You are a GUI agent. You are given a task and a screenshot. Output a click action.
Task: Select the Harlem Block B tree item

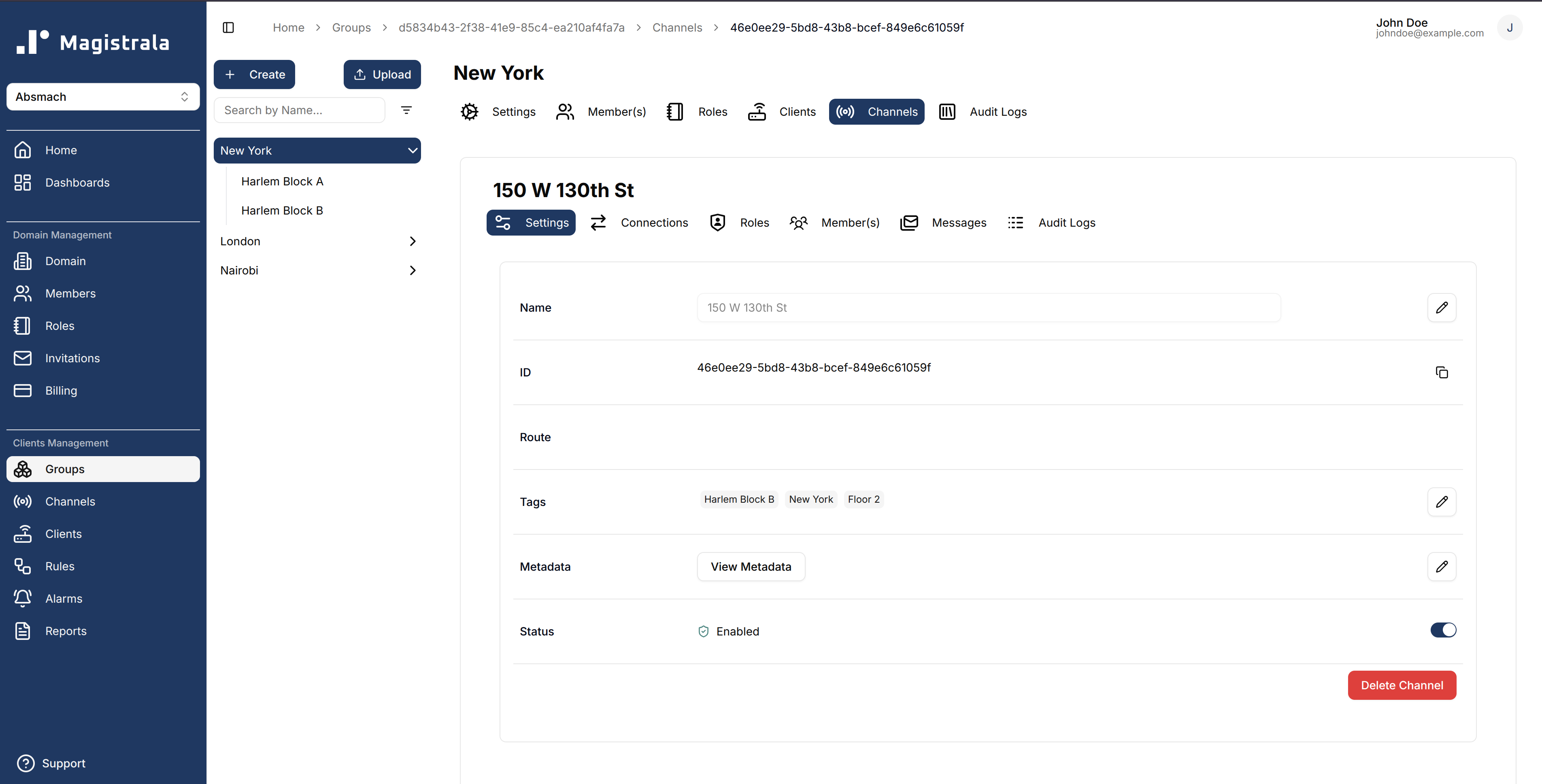(282, 210)
